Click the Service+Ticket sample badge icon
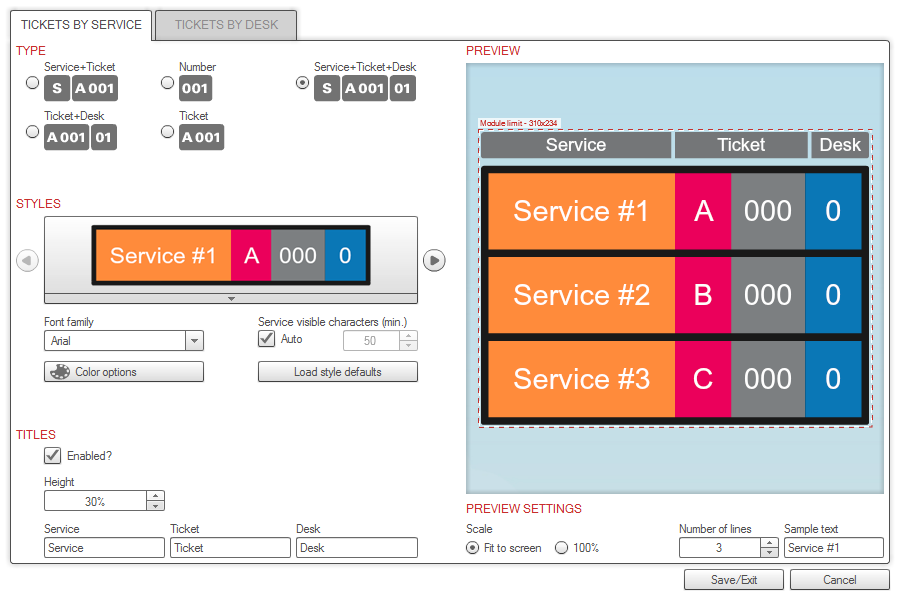The image size is (900, 600). 81,88
